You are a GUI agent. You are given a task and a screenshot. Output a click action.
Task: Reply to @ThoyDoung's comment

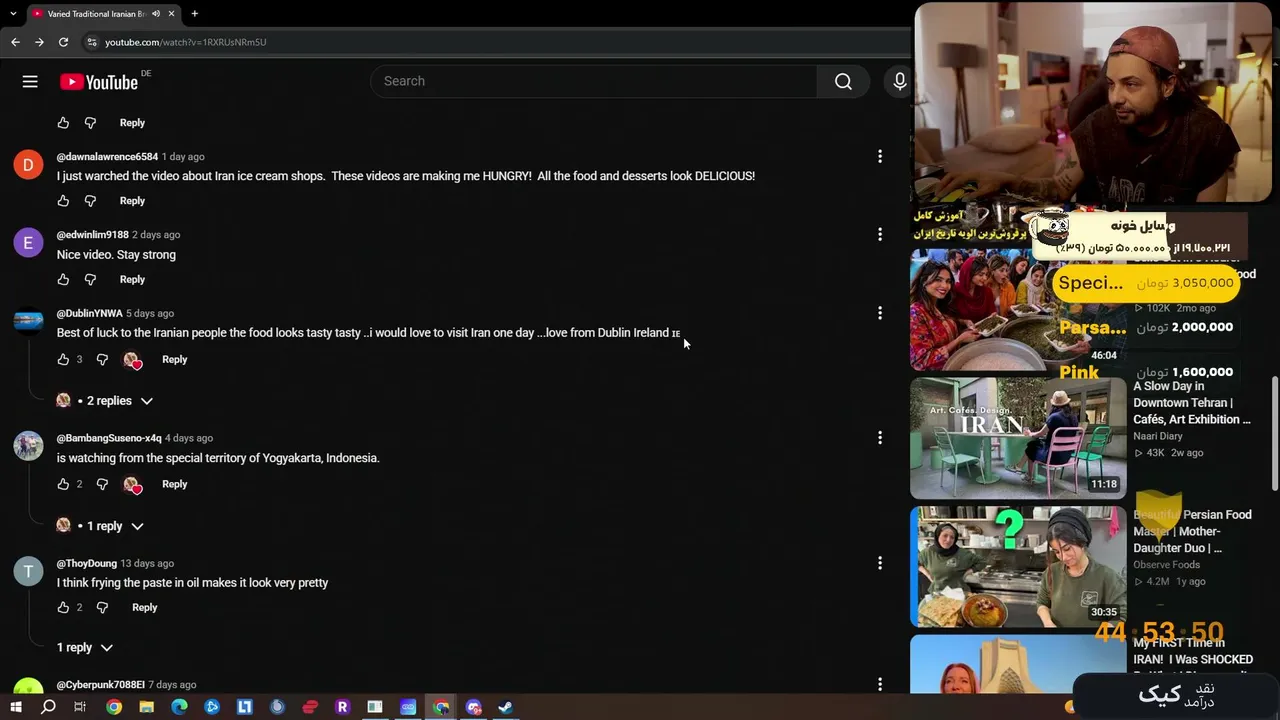(x=144, y=608)
